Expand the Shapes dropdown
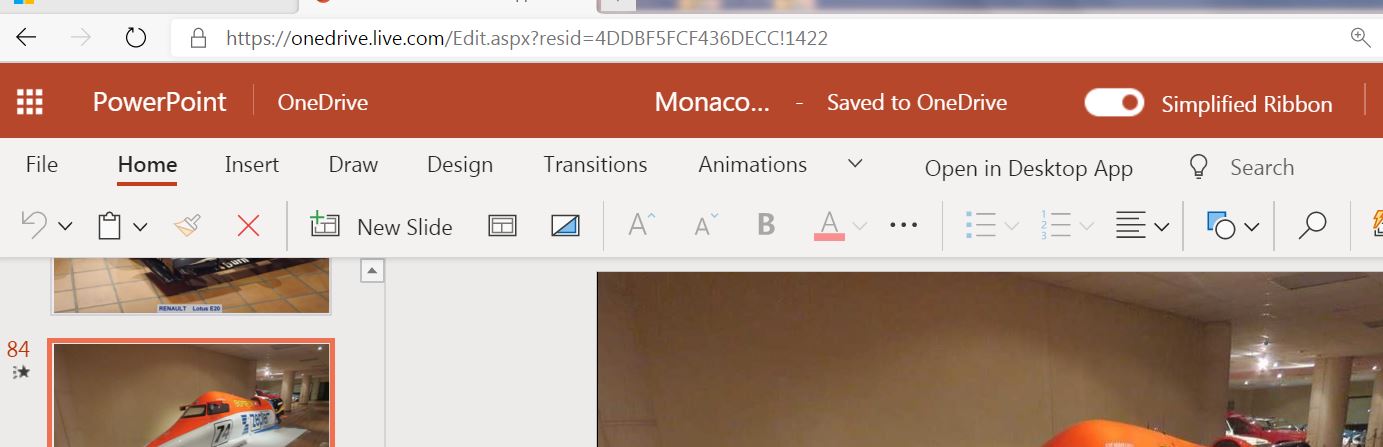Viewport: 1383px width, 447px height. [x=1251, y=227]
